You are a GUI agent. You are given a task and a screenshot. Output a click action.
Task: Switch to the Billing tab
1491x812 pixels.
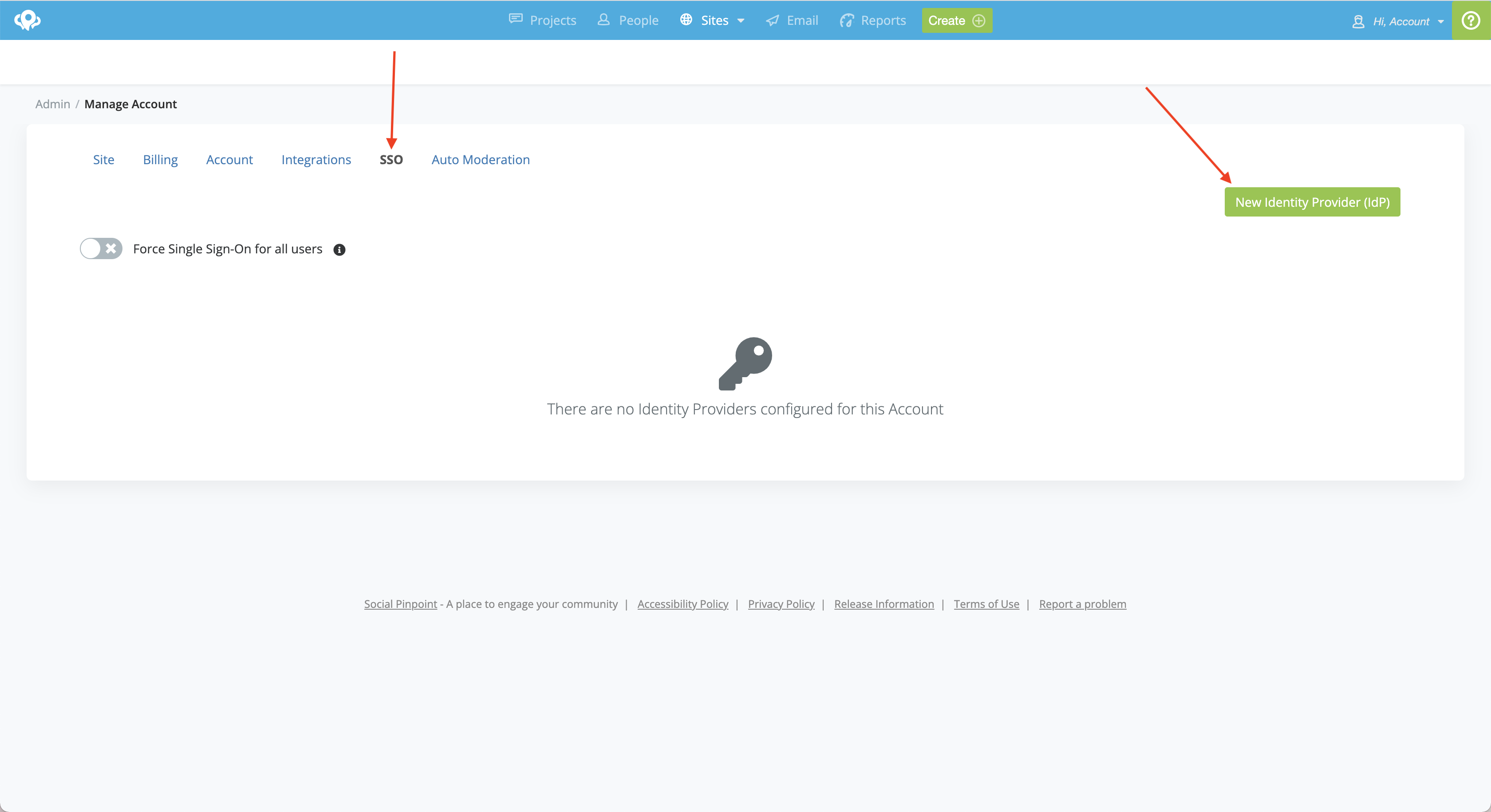(x=160, y=160)
